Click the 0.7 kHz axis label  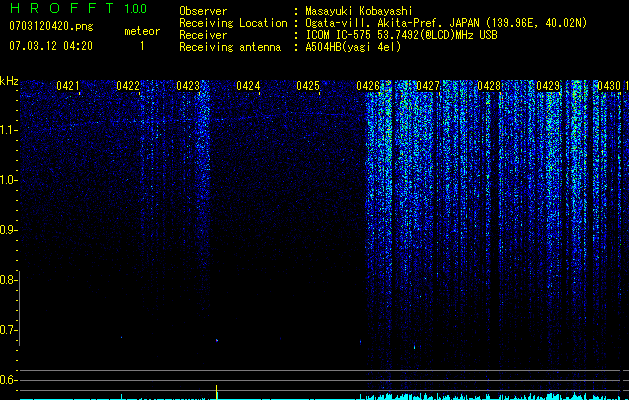(8, 330)
